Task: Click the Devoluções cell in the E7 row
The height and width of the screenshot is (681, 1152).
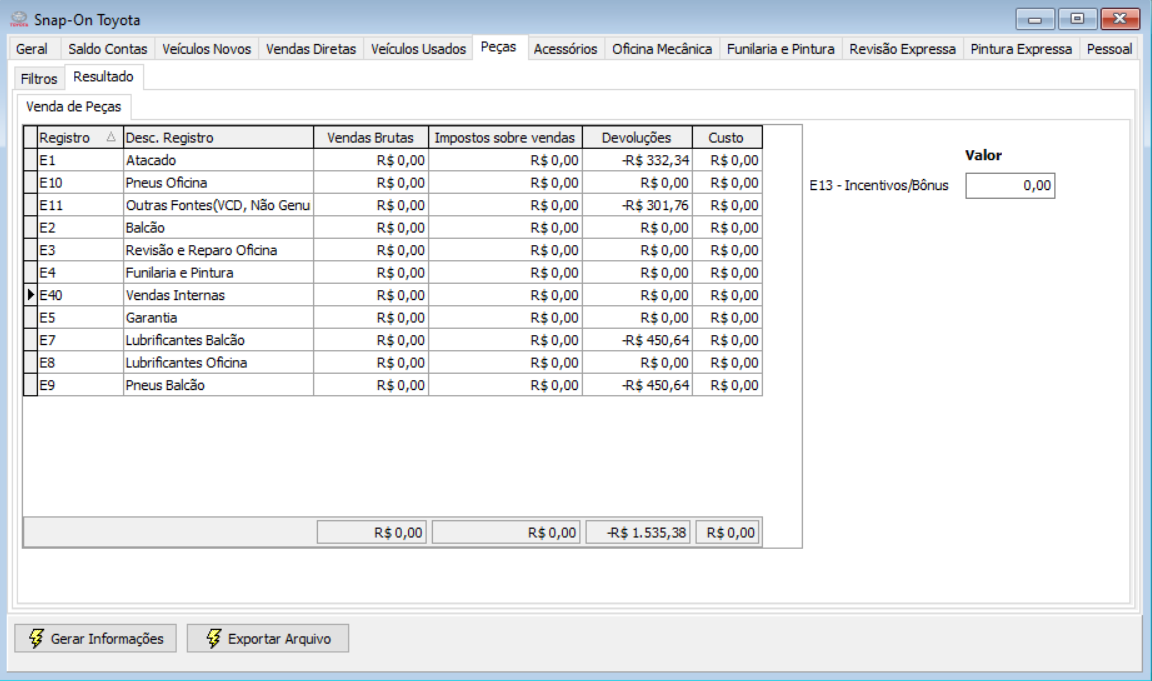Action: [637, 340]
